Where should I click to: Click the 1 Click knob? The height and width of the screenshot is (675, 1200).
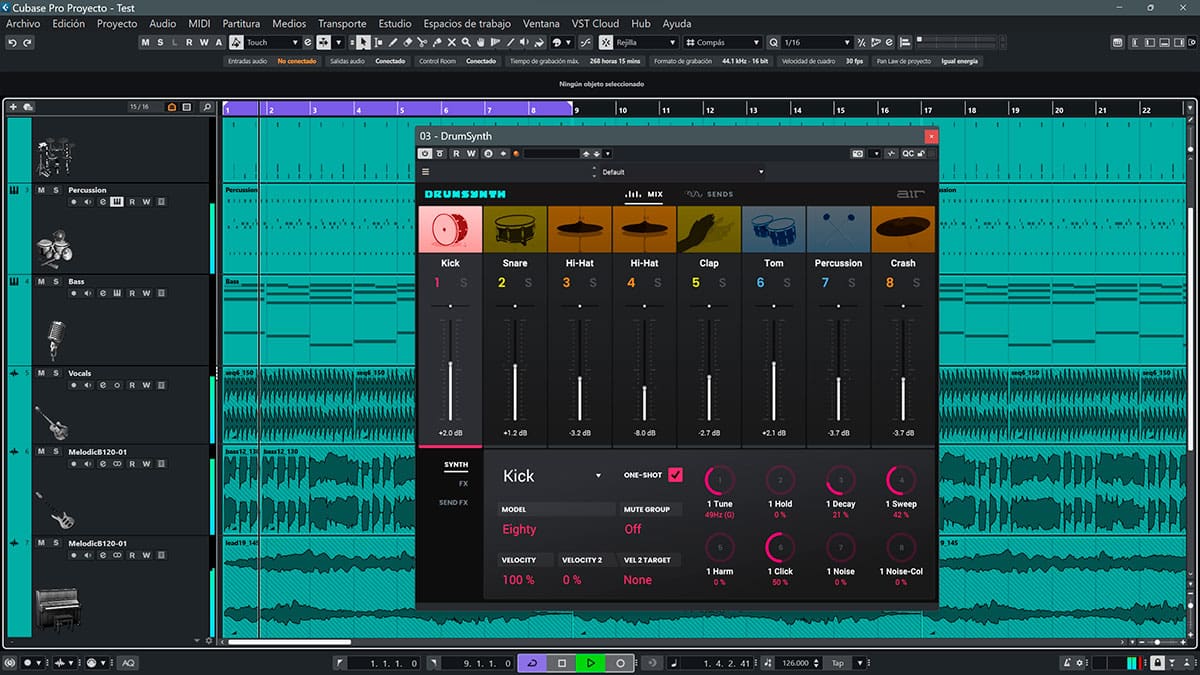782,547
